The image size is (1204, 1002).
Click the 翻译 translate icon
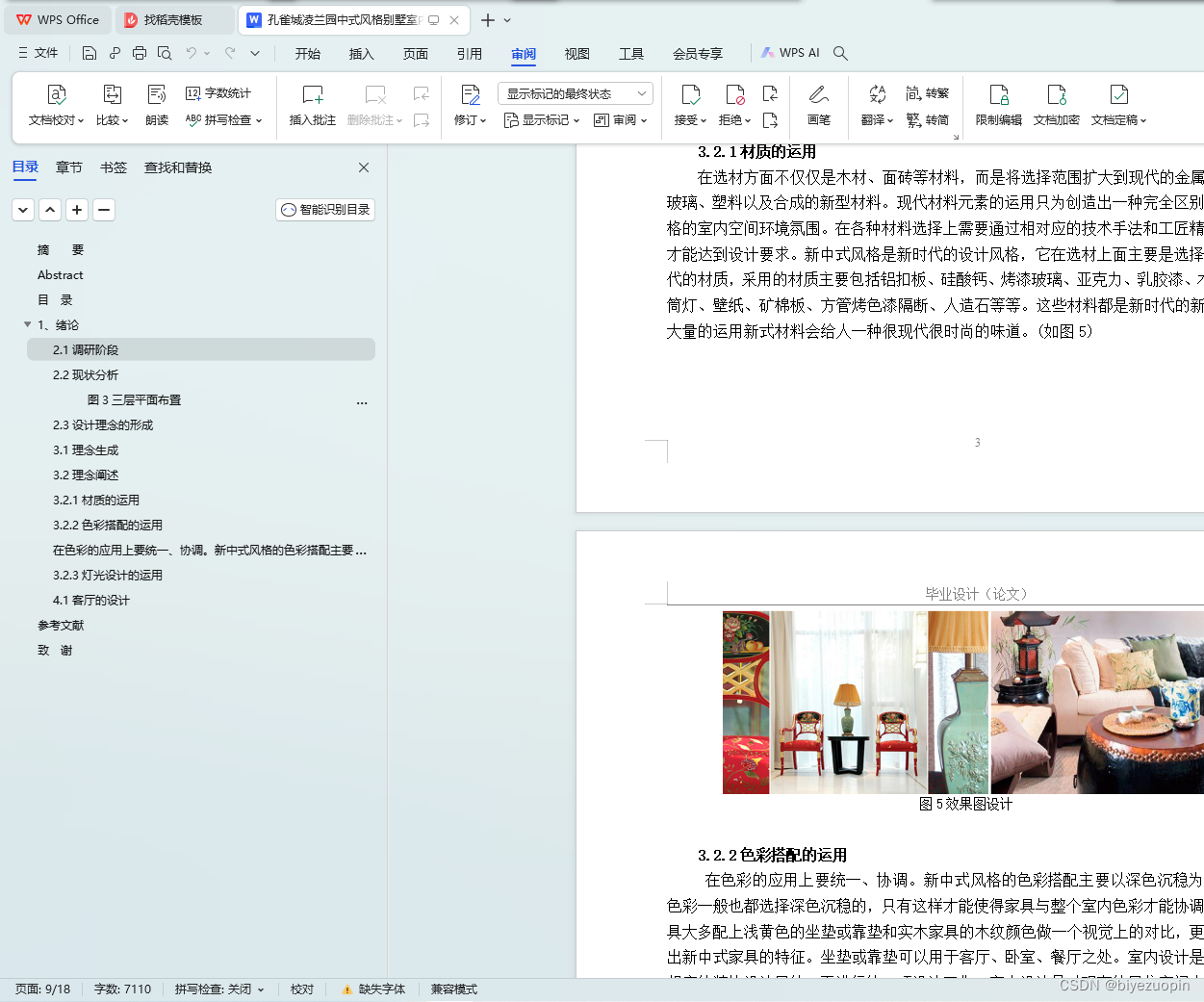(877, 94)
